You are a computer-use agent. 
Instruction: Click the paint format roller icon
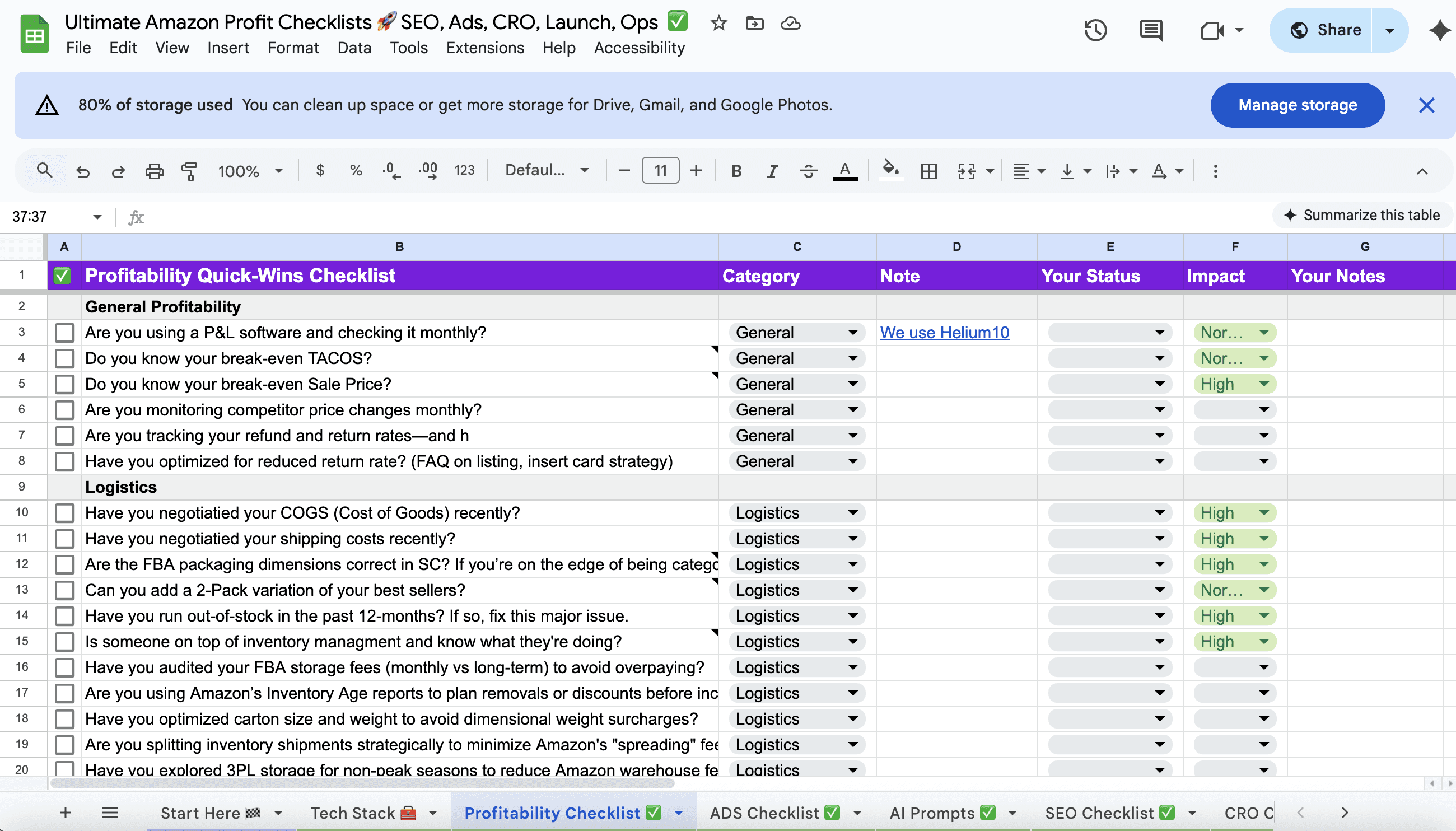click(189, 171)
